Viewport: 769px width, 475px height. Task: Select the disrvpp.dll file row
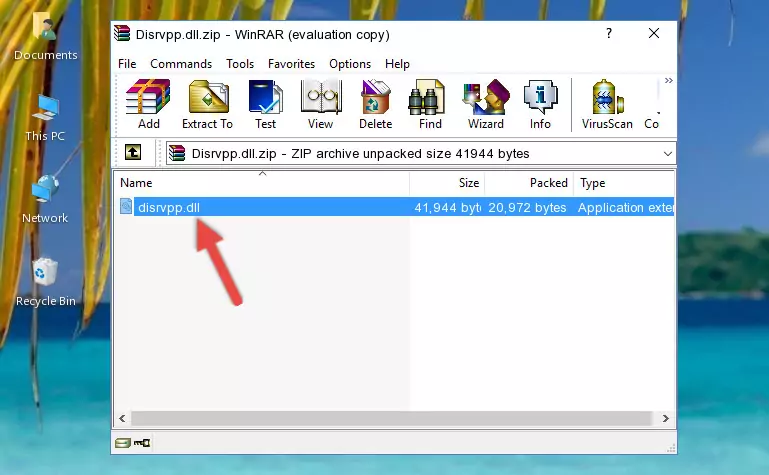click(395, 207)
